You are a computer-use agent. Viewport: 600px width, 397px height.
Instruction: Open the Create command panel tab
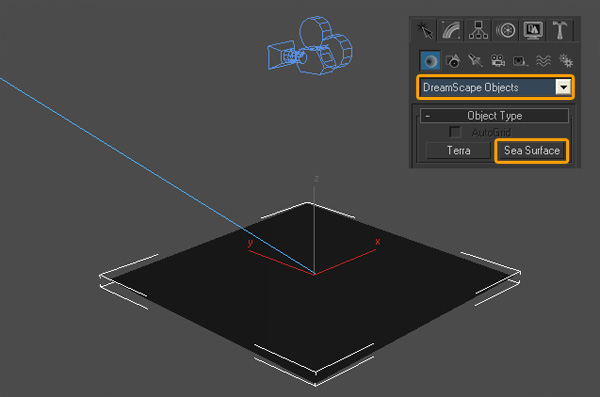[424, 30]
